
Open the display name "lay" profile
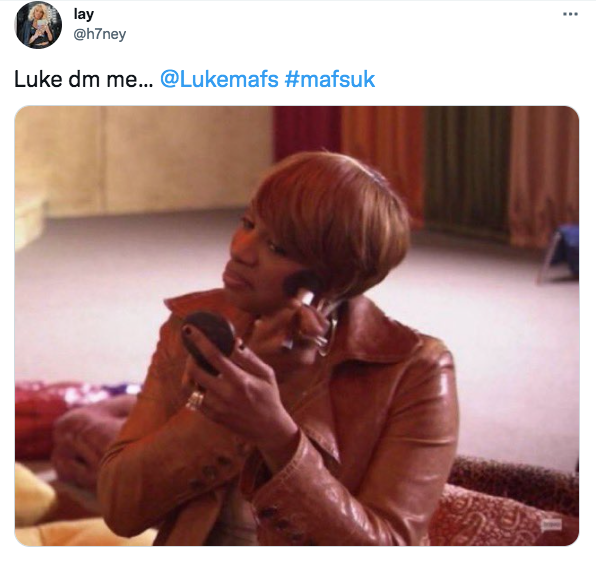[x=83, y=14]
